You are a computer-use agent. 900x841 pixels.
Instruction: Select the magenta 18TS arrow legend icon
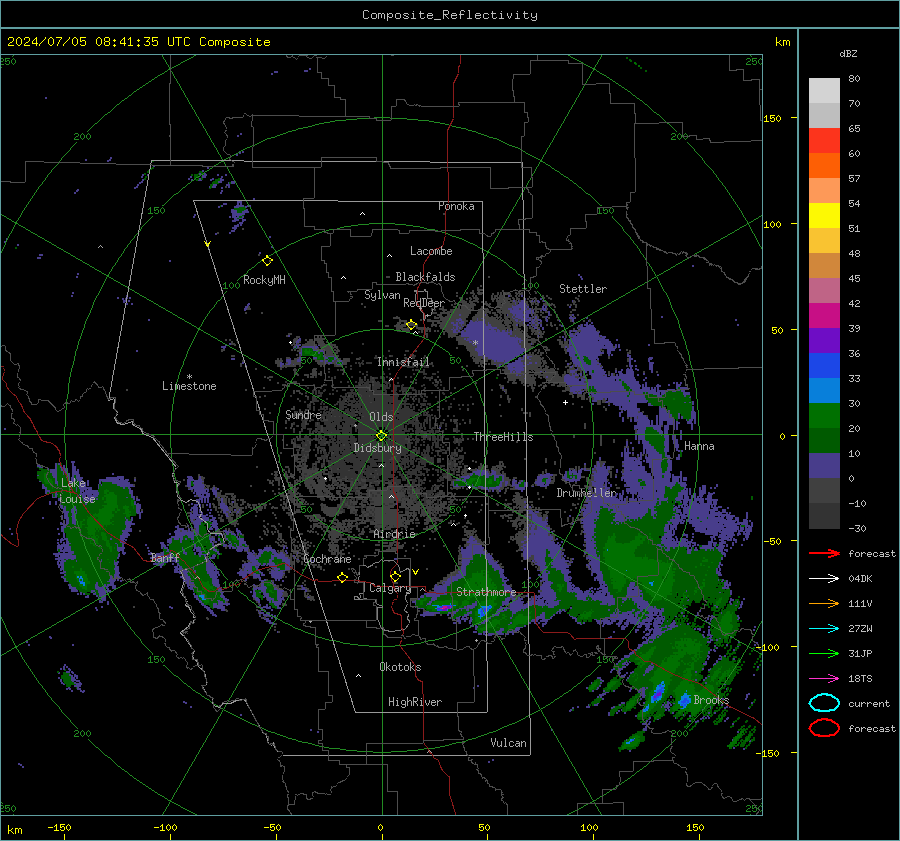824,679
